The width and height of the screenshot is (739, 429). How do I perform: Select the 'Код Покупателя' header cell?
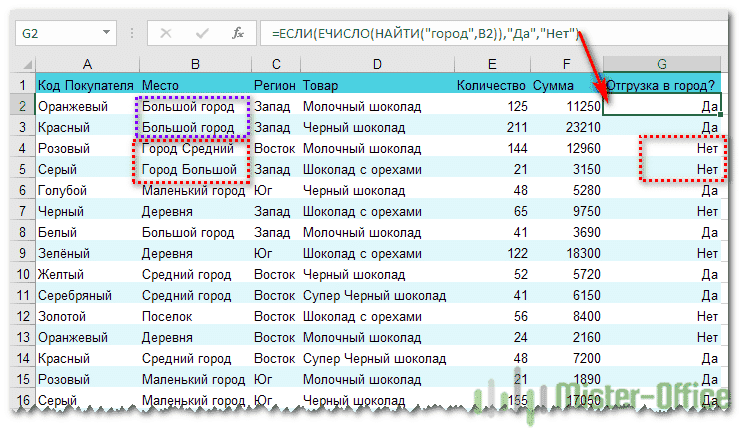87,85
